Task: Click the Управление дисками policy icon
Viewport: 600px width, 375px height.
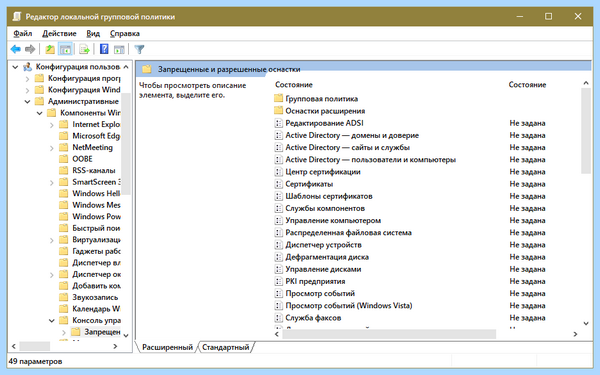Action: (279, 269)
